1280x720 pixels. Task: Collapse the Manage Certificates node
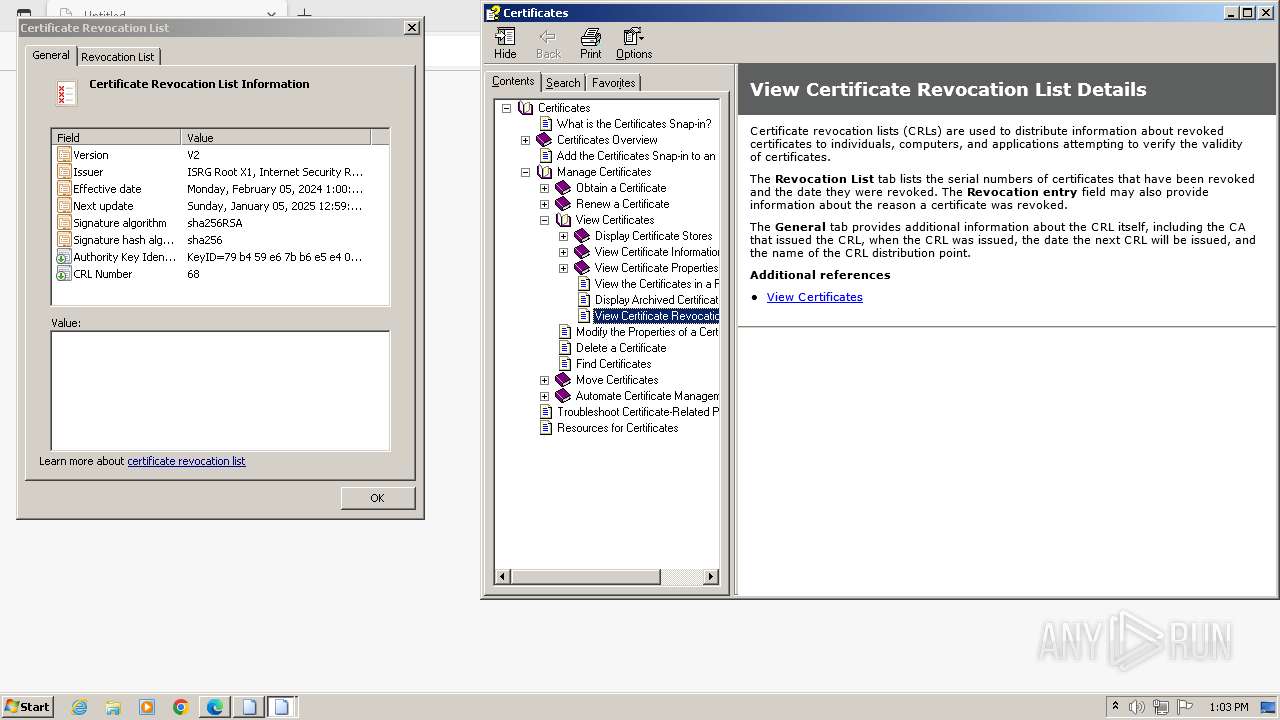pos(525,172)
